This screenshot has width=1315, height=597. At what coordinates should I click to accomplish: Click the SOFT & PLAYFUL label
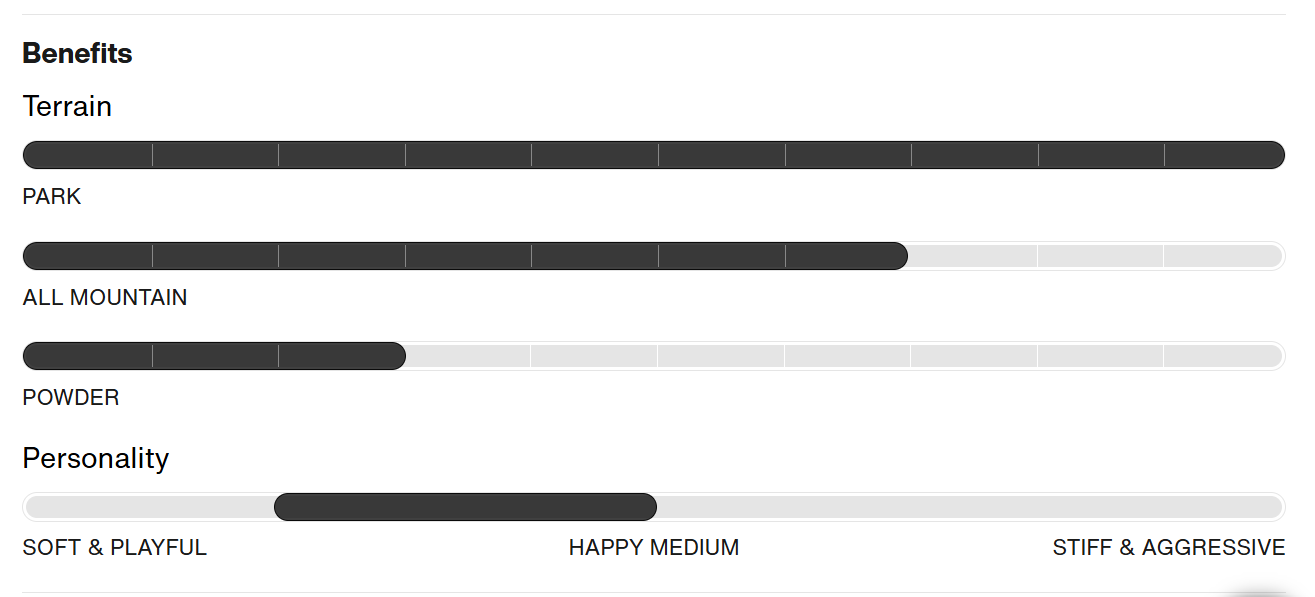tap(115, 548)
